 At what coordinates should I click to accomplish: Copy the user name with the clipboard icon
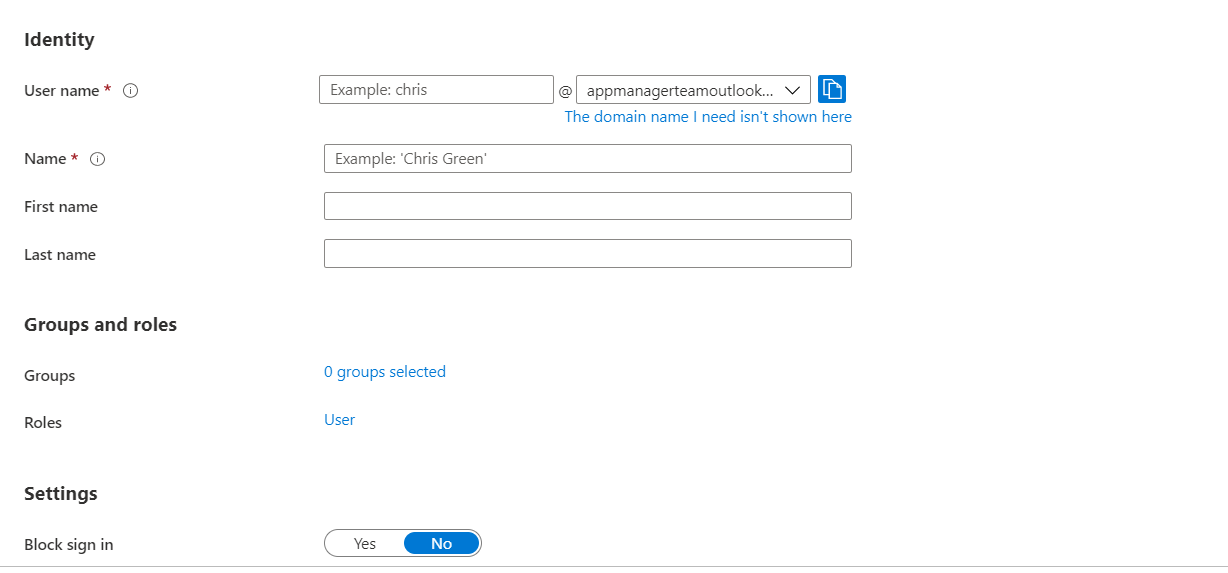(x=832, y=89)
